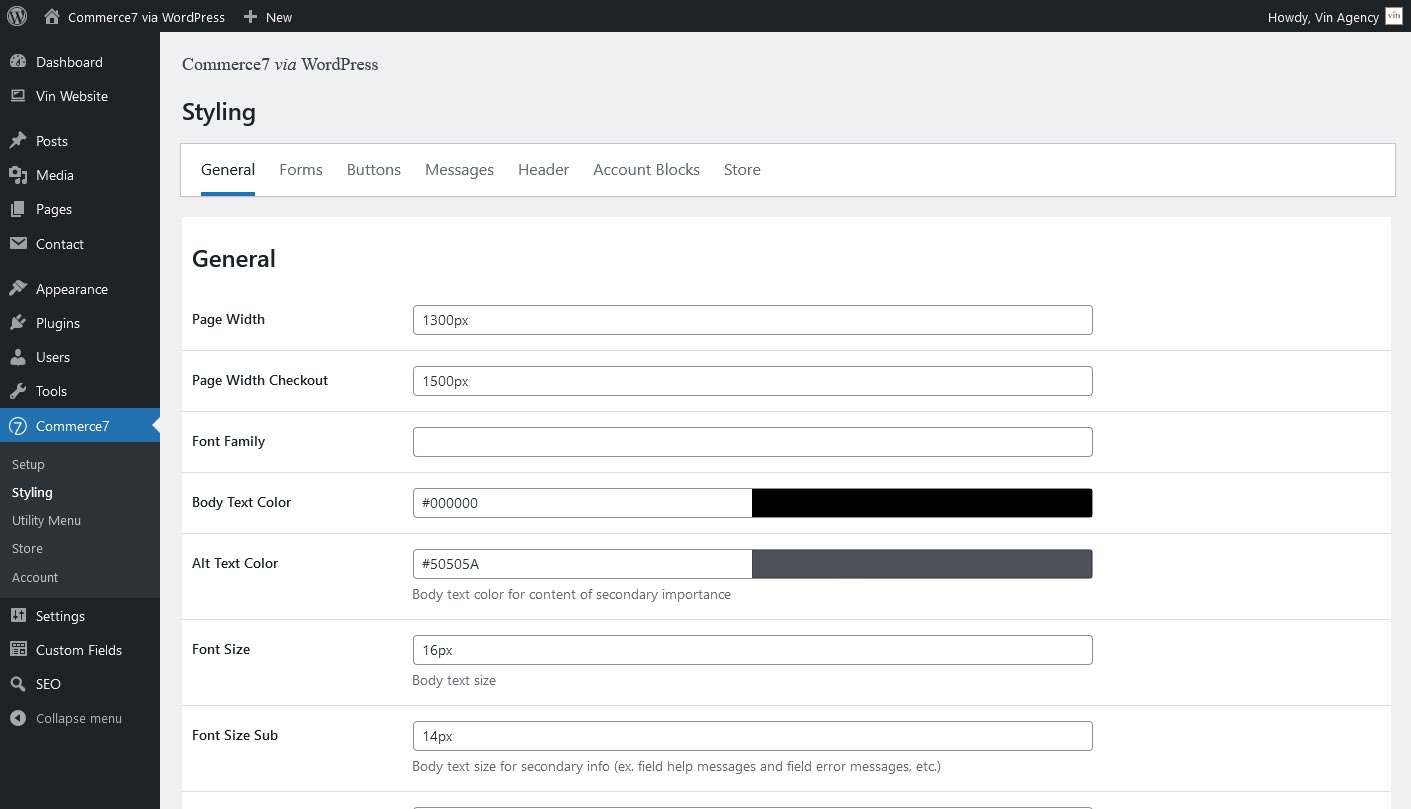The width and height of the screenshot is (1411, 809).
Task: Open the Dashboard gauge icon
Action: pyautogui.click(x=18, y=62)
